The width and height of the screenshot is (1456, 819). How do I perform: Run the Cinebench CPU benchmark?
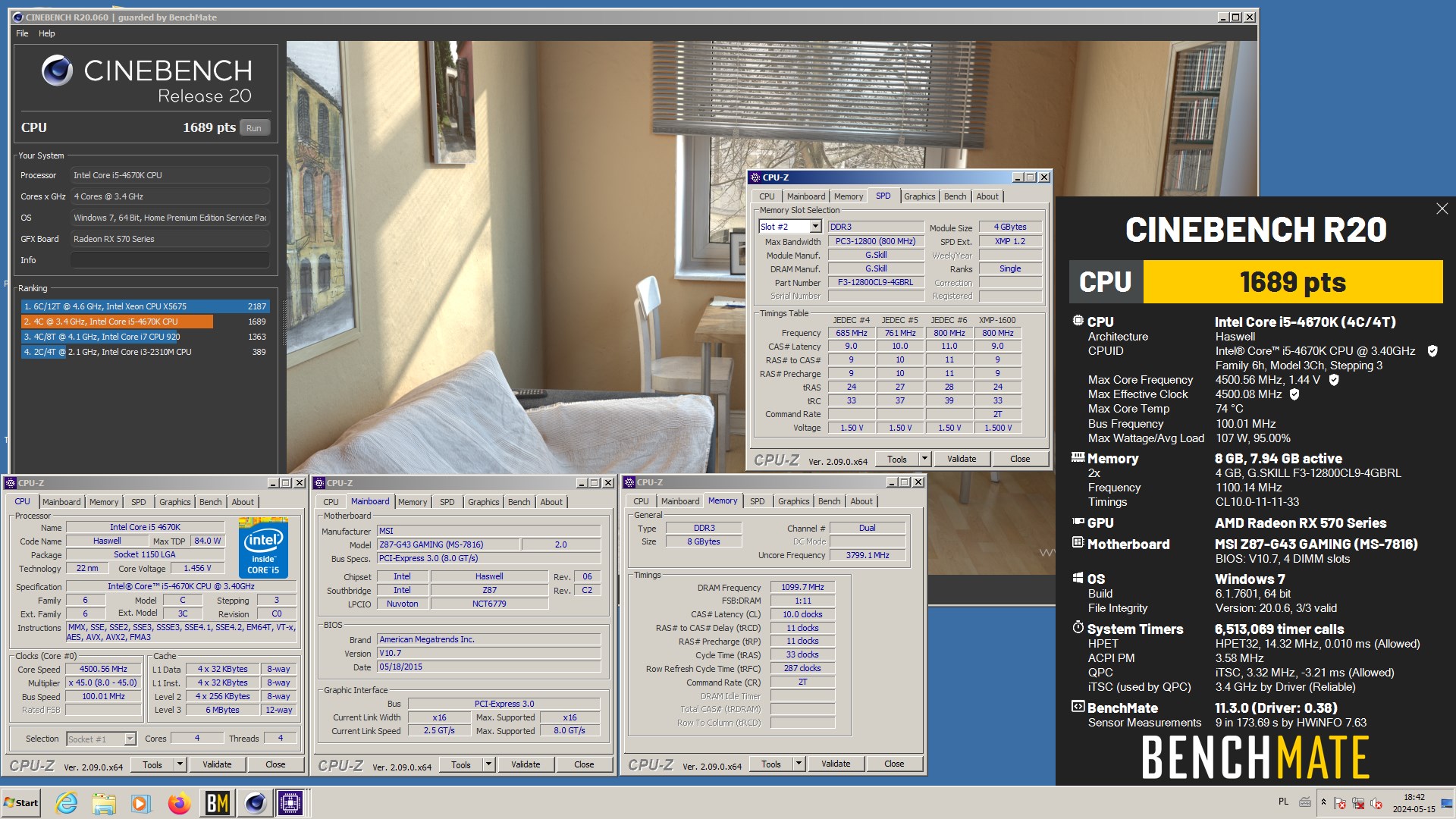pyautogui.click(x=254, y=128)
